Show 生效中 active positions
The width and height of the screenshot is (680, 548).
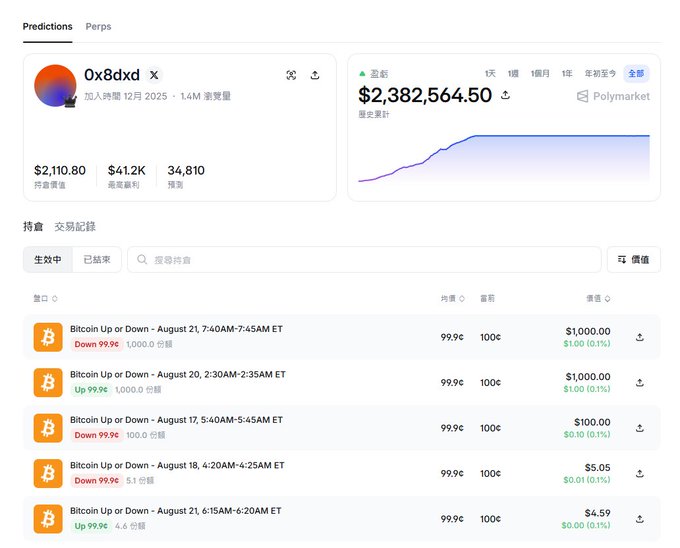pos(48,260)
